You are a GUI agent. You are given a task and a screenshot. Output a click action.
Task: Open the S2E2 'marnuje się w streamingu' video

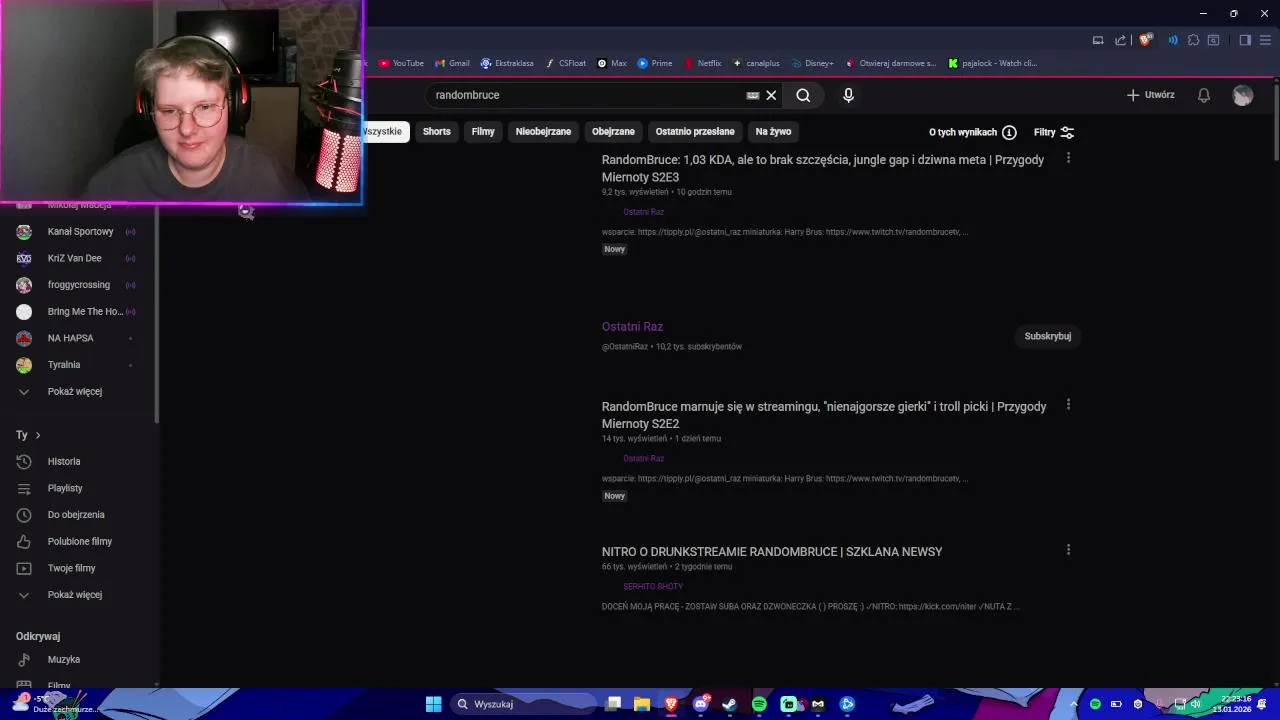[824, 415]
